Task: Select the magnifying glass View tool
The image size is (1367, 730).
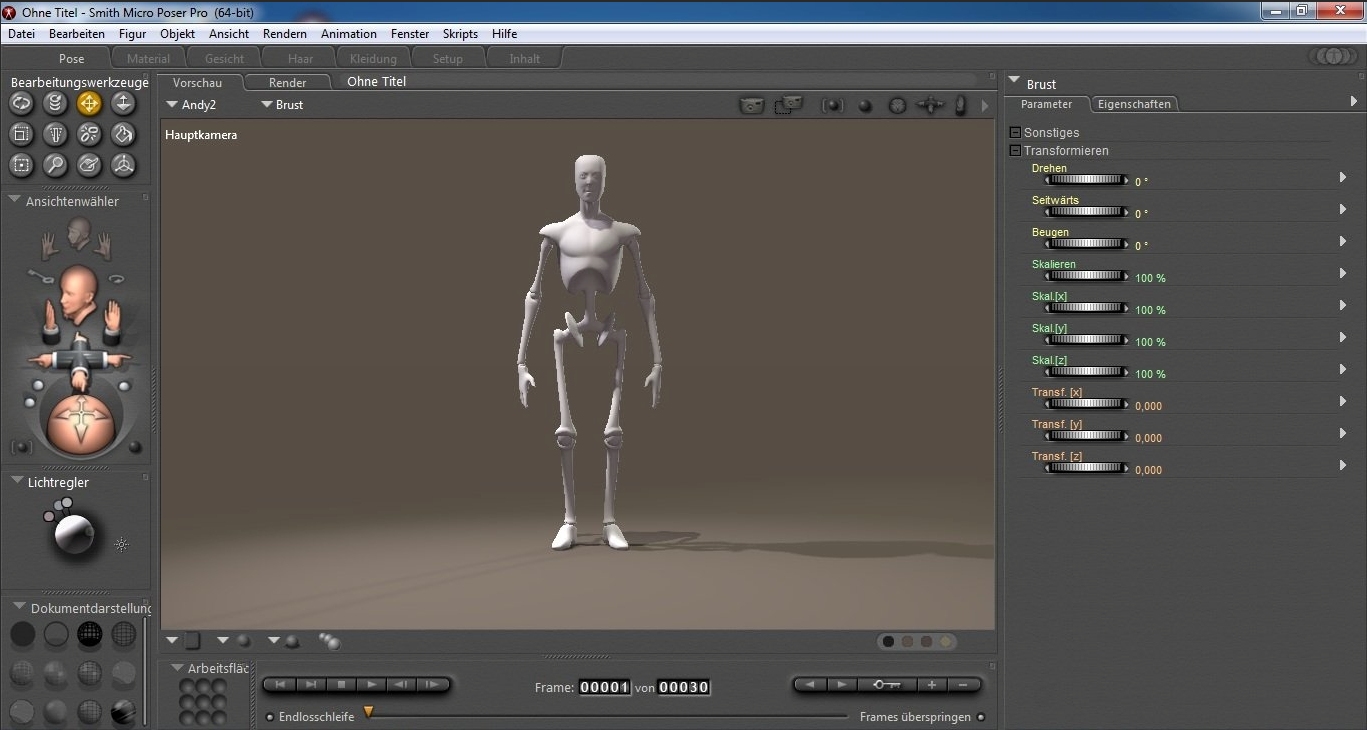Action: click(x=55, y=164)
